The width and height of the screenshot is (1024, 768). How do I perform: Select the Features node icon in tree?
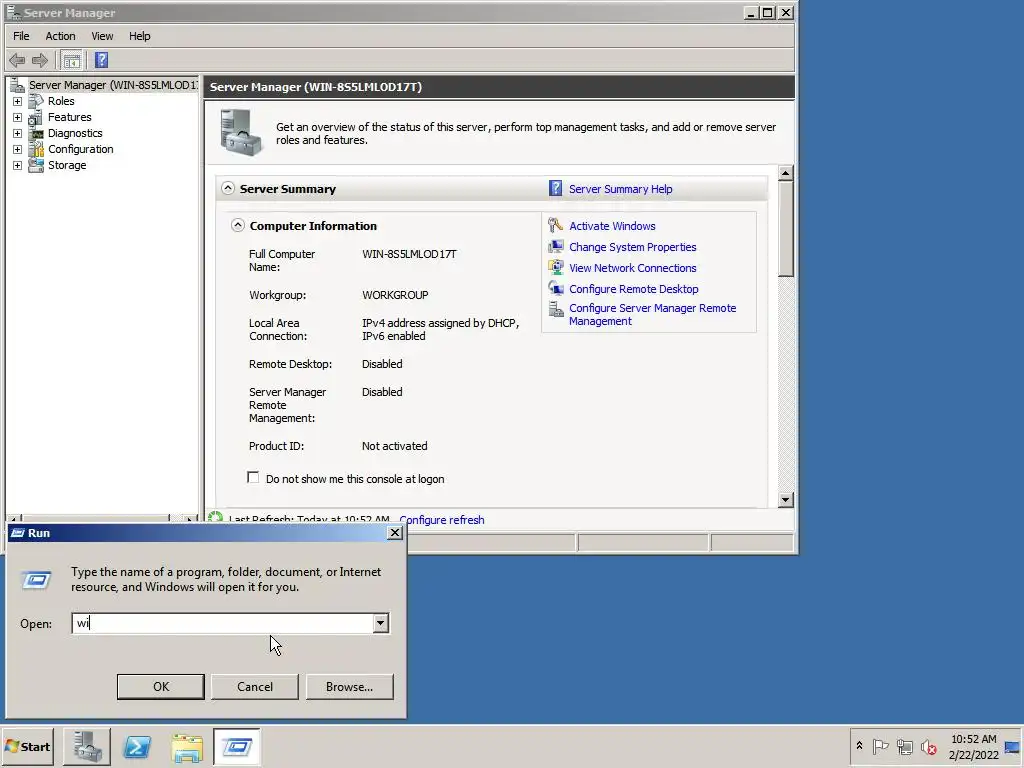(36, 118)
